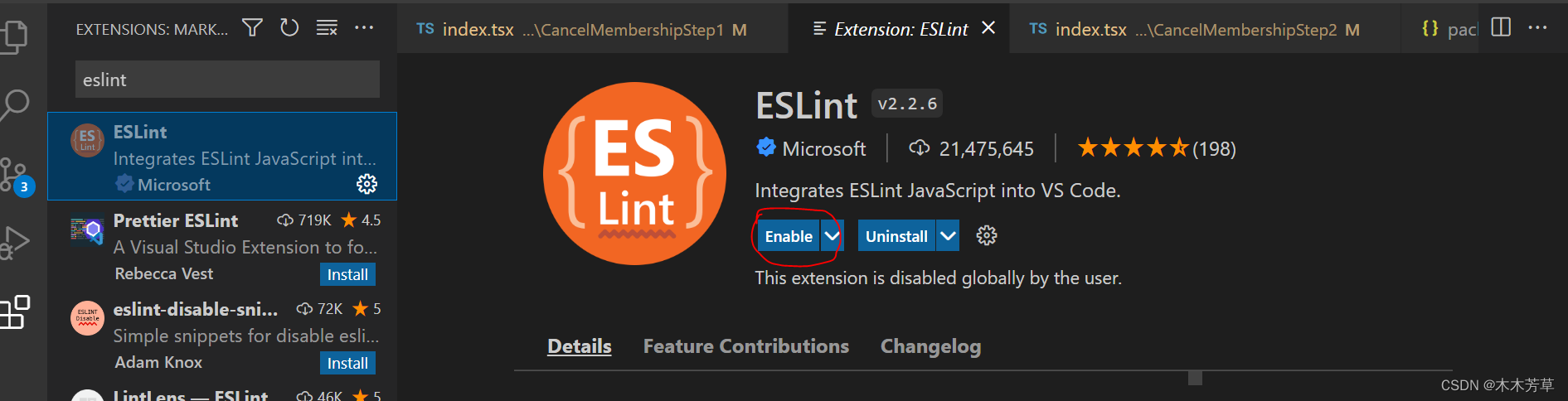Image resolution: width=1568 pixels, height=401 pixels.
Task: Click the eslint-disable-snippets 72K download count
Action: pyautogui.click(x=320, y=308)
